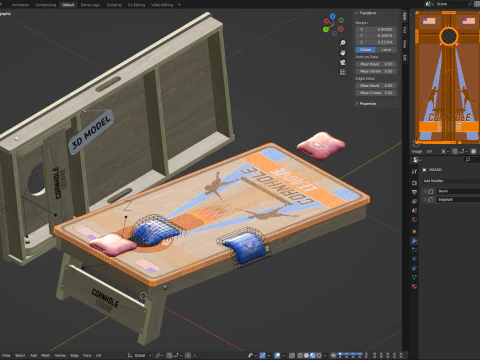The width and height of the screenshot is (480, 360).
Task: Open the viewport Edge menu
Action: click(75, 355)
